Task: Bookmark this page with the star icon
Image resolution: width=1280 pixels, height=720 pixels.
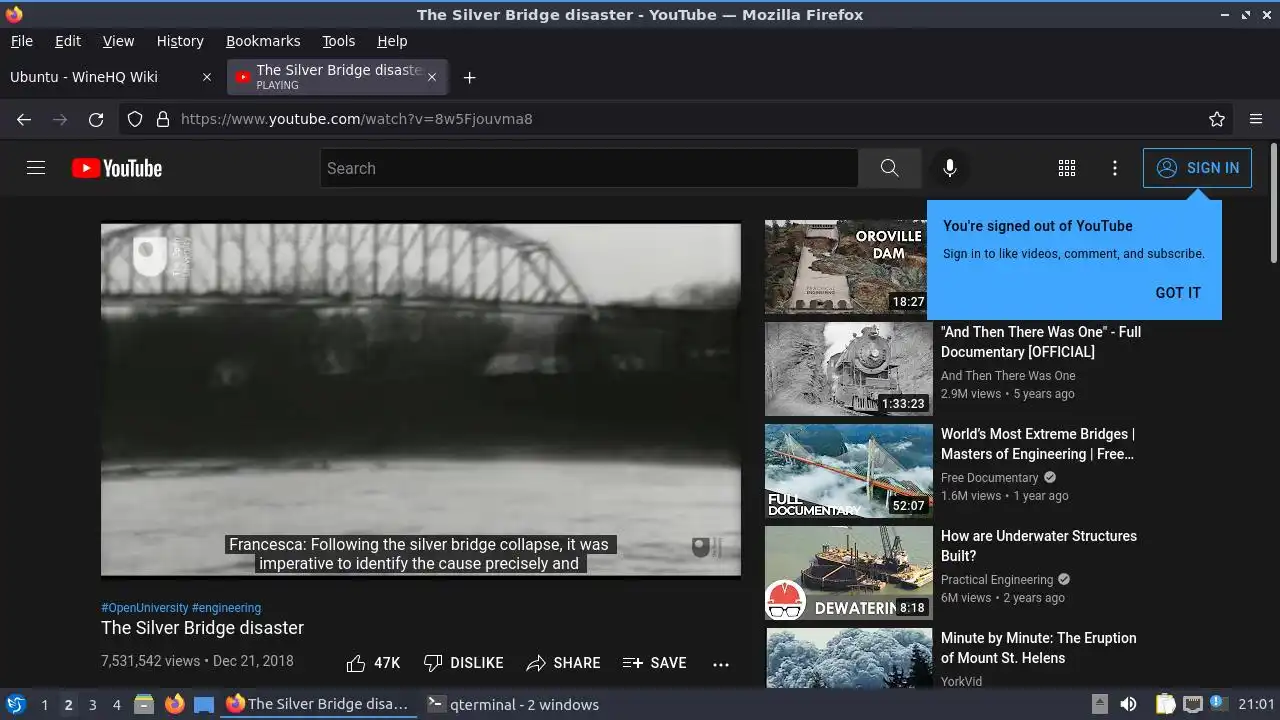Action: (1217, 119)
